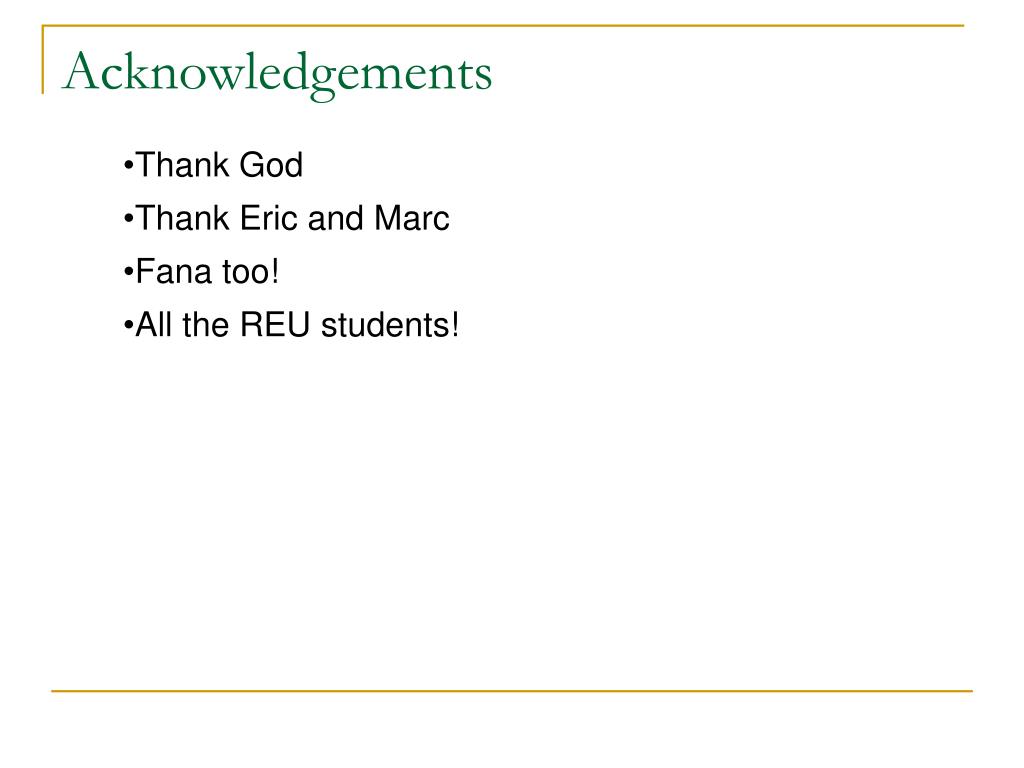This screenshot has height=768, width=1024.
Task: Click the word 'too!' after Fana
Action: coord(251,272)
